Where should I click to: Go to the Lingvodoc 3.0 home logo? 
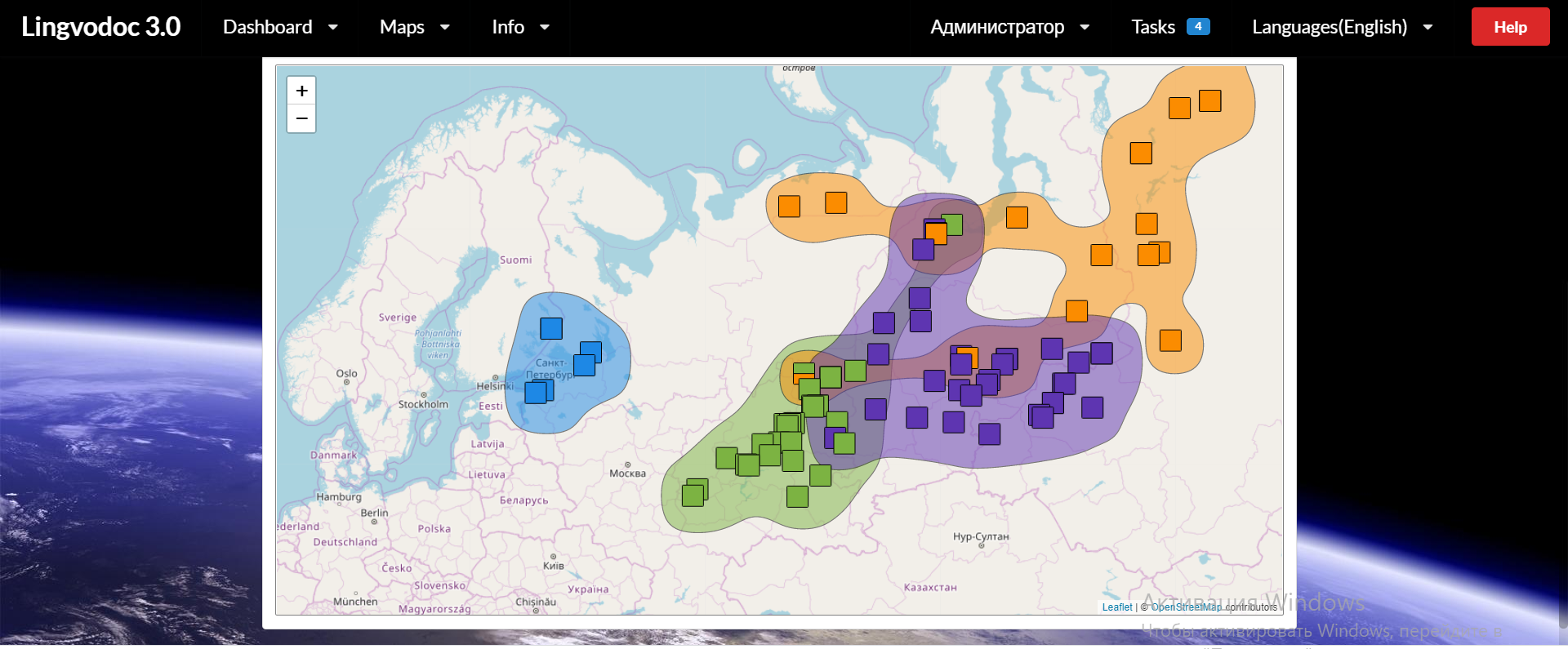[101, 27]
